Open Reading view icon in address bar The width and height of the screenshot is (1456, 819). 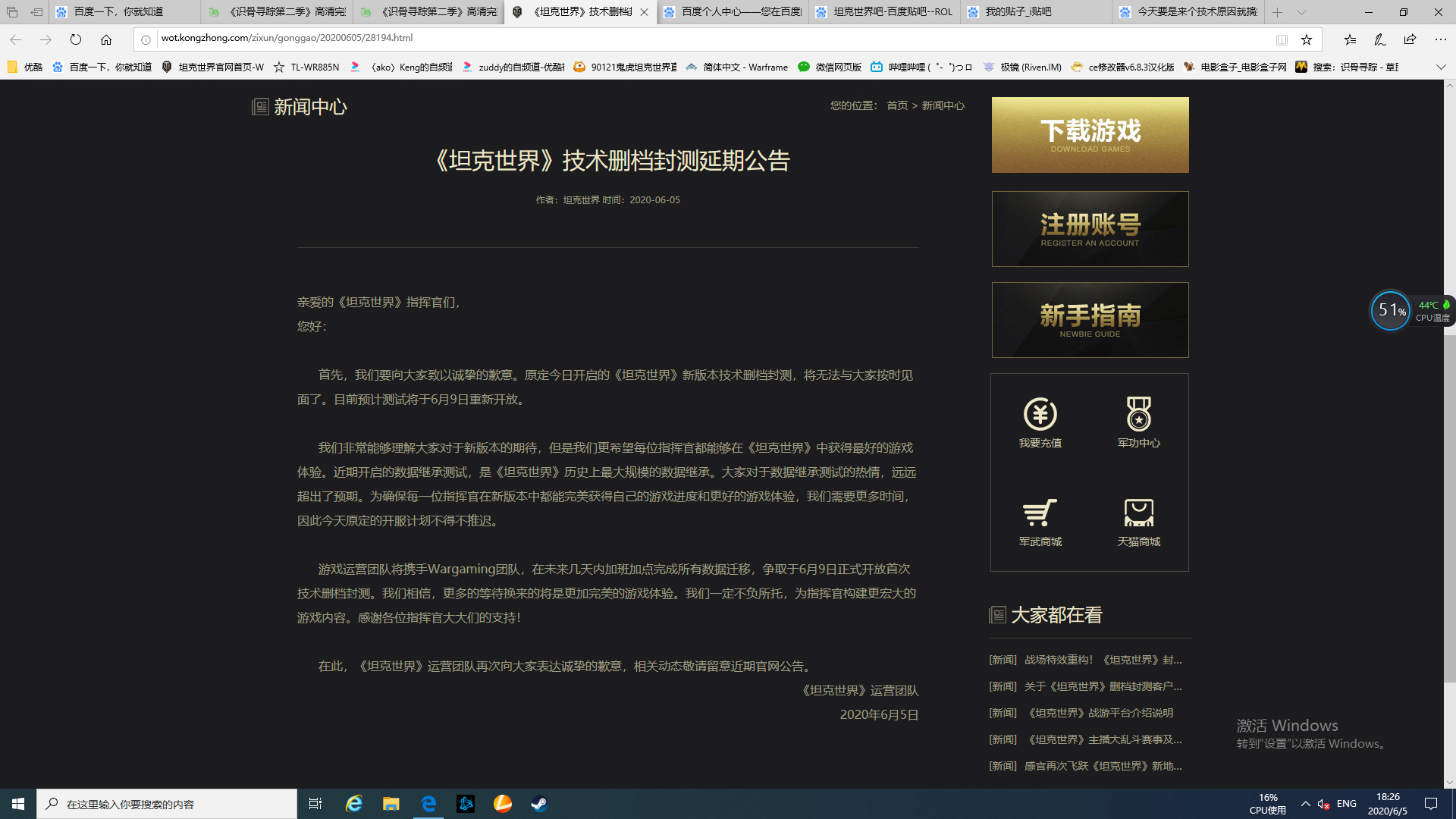1282,39
